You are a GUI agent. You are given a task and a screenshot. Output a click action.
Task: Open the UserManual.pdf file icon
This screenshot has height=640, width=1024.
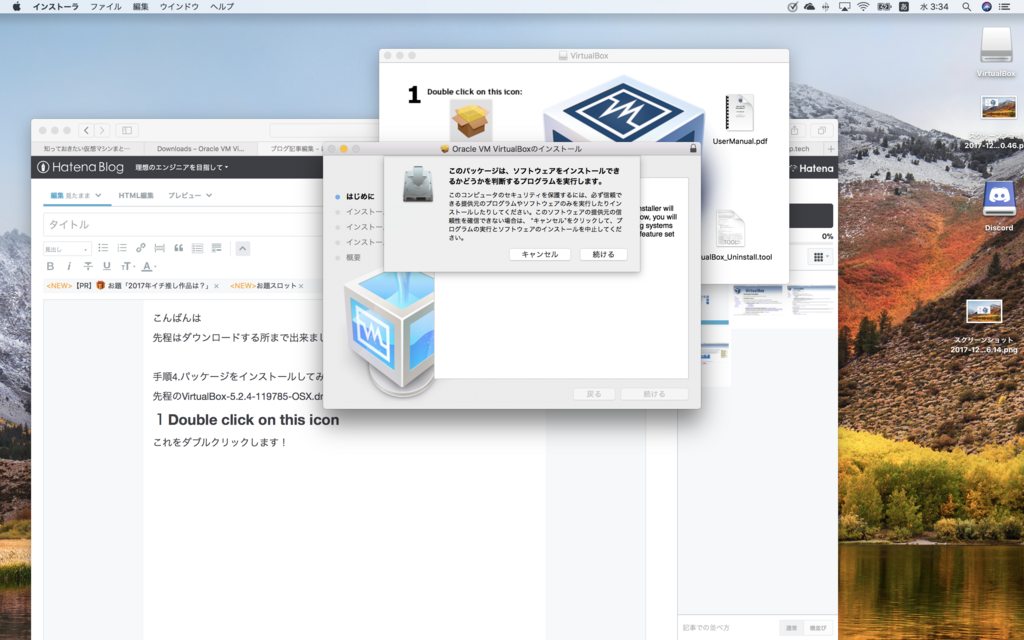(x=739, y=113)
